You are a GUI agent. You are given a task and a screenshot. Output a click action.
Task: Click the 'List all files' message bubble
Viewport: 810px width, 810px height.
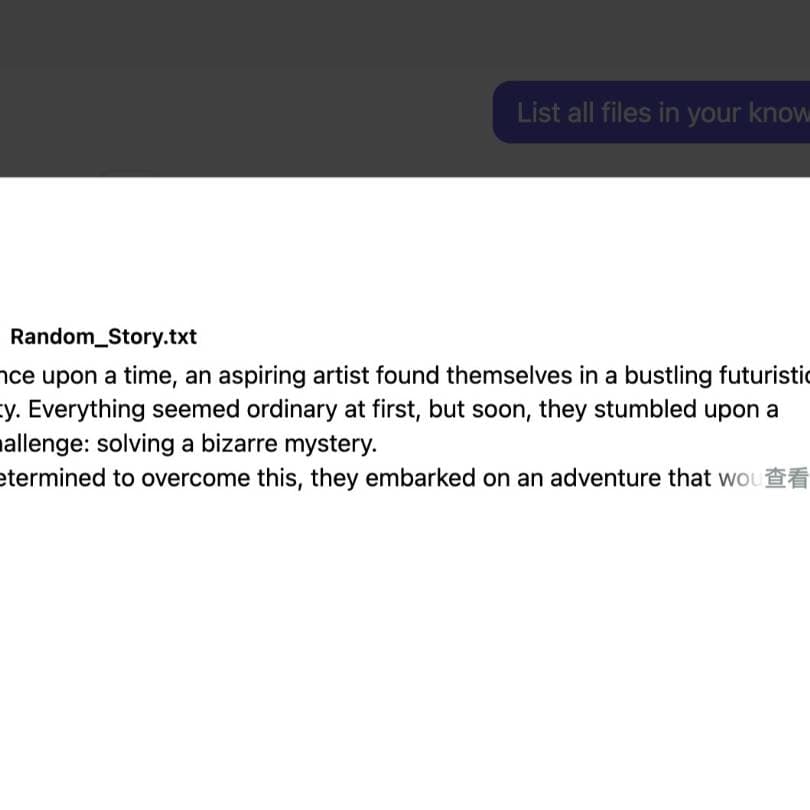pyautogui.click(x=651, y=112)
